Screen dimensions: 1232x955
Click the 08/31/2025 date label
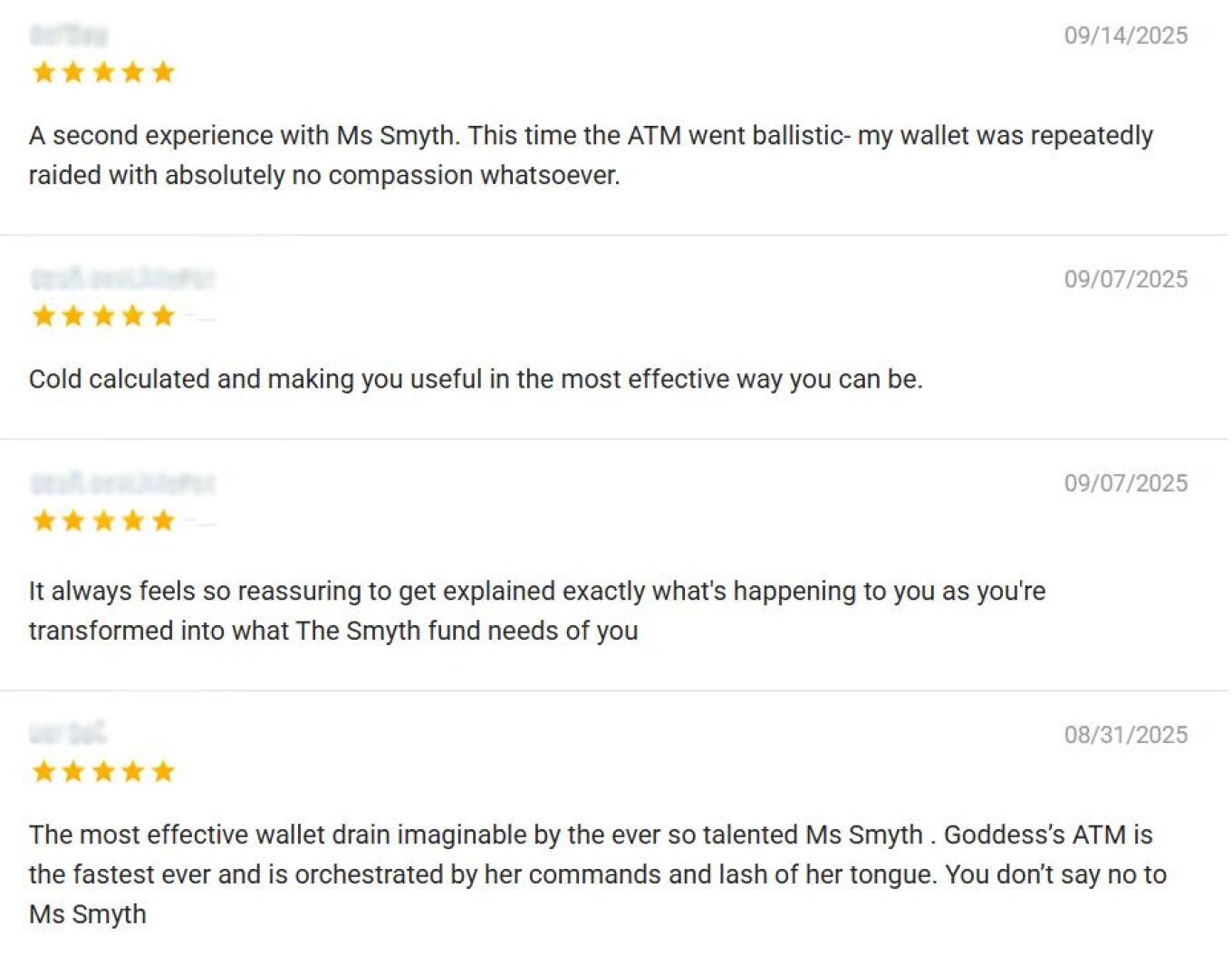1125,734
